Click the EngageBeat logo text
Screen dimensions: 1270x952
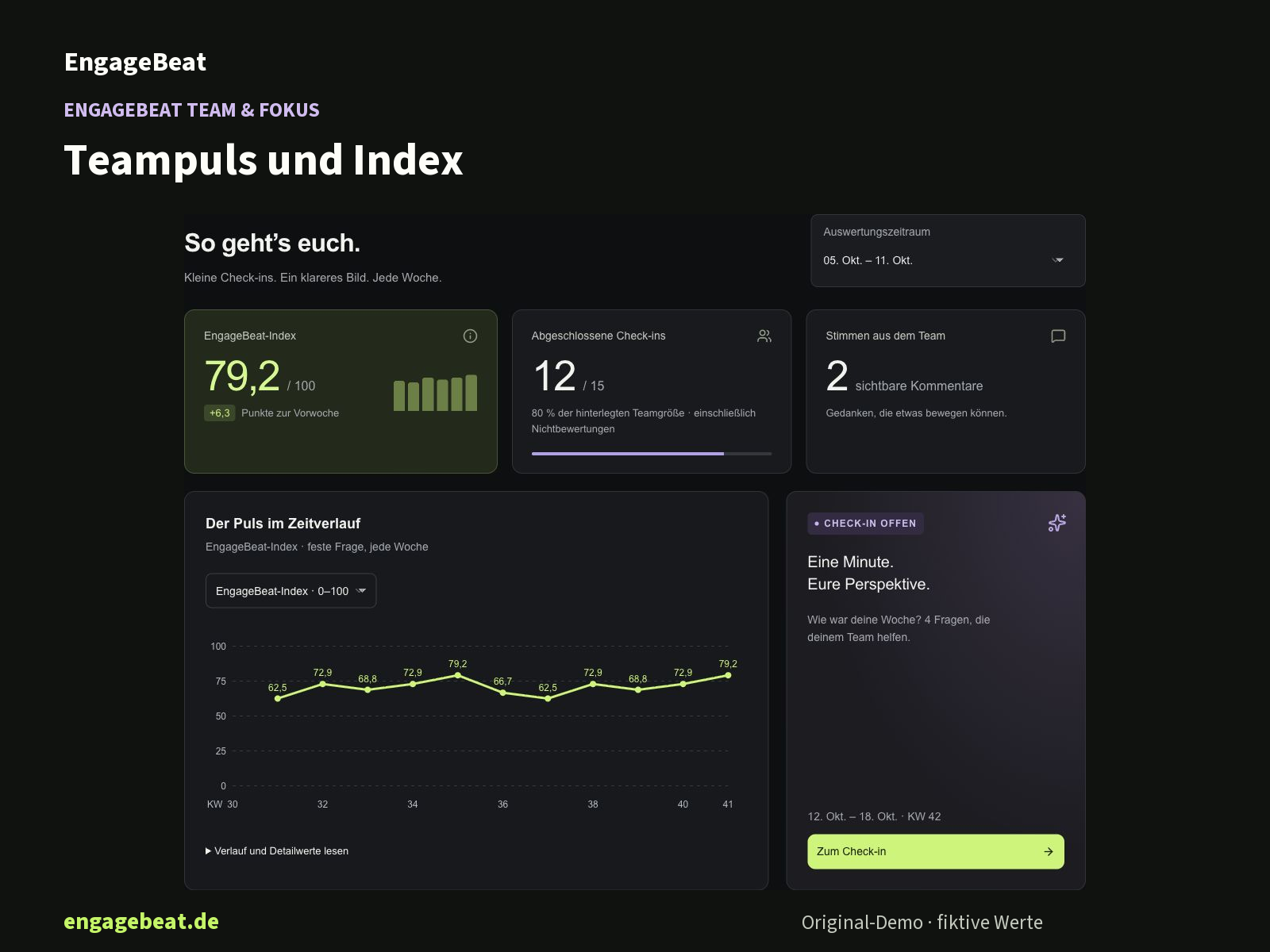click(135, 62)
